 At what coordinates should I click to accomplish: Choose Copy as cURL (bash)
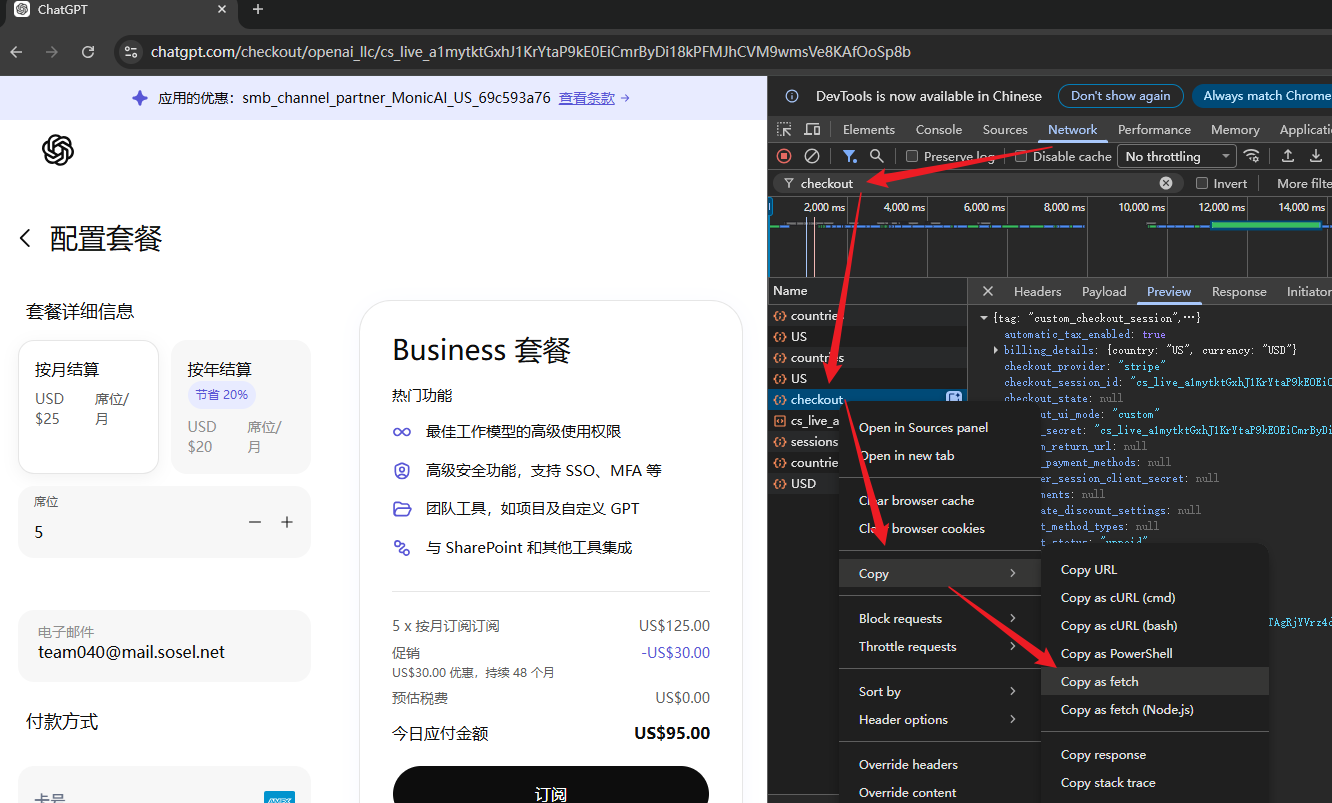pyautogui.click(x=1155, y=625)
